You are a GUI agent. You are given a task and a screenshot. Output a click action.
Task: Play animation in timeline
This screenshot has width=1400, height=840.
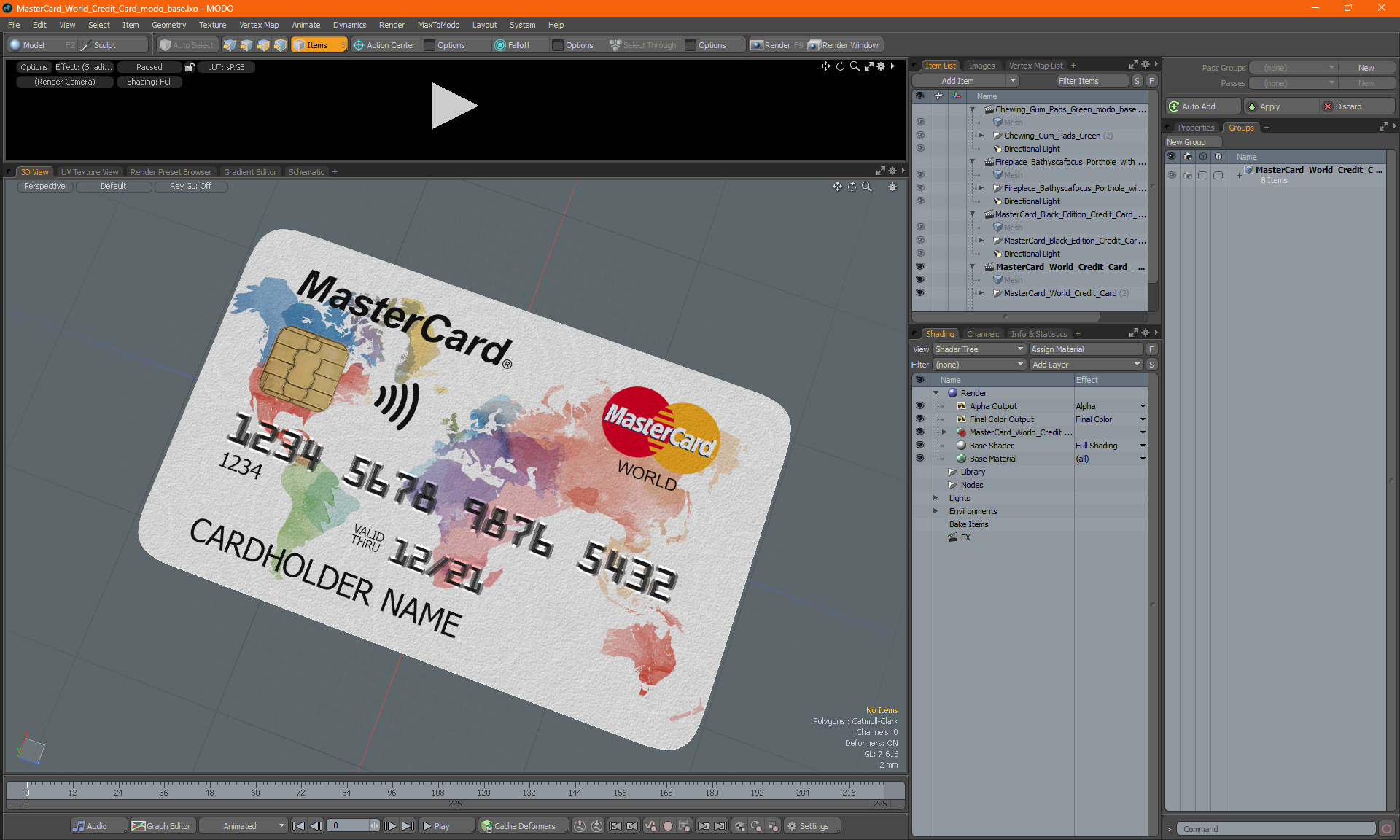click(446, 826)
